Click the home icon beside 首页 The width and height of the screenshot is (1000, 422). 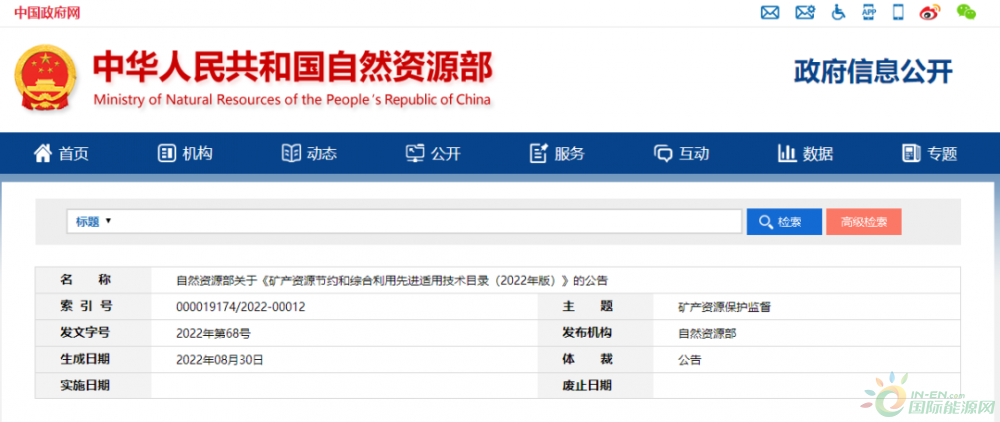(x=43, y=153)
